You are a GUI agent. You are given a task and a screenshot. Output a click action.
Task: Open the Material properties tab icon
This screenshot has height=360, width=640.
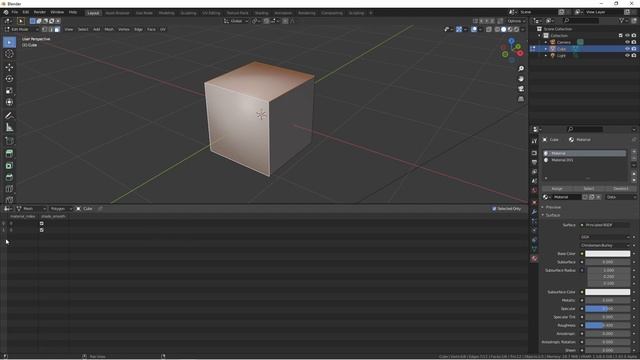[534, 258]
